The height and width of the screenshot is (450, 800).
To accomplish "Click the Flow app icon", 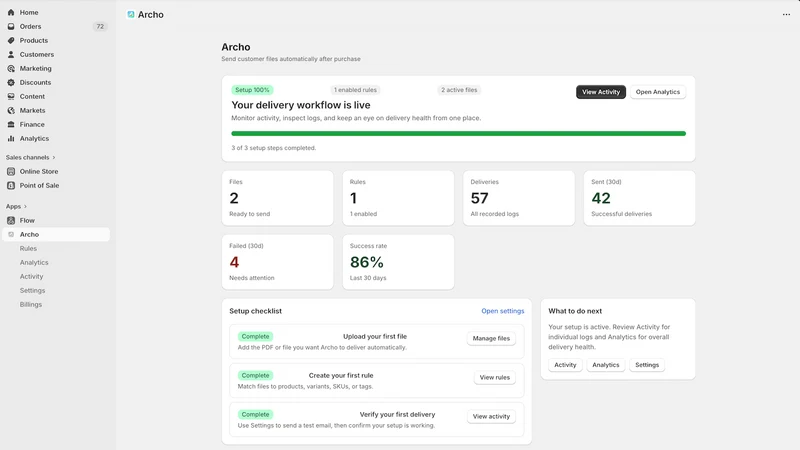I will [x=11, y=220].
